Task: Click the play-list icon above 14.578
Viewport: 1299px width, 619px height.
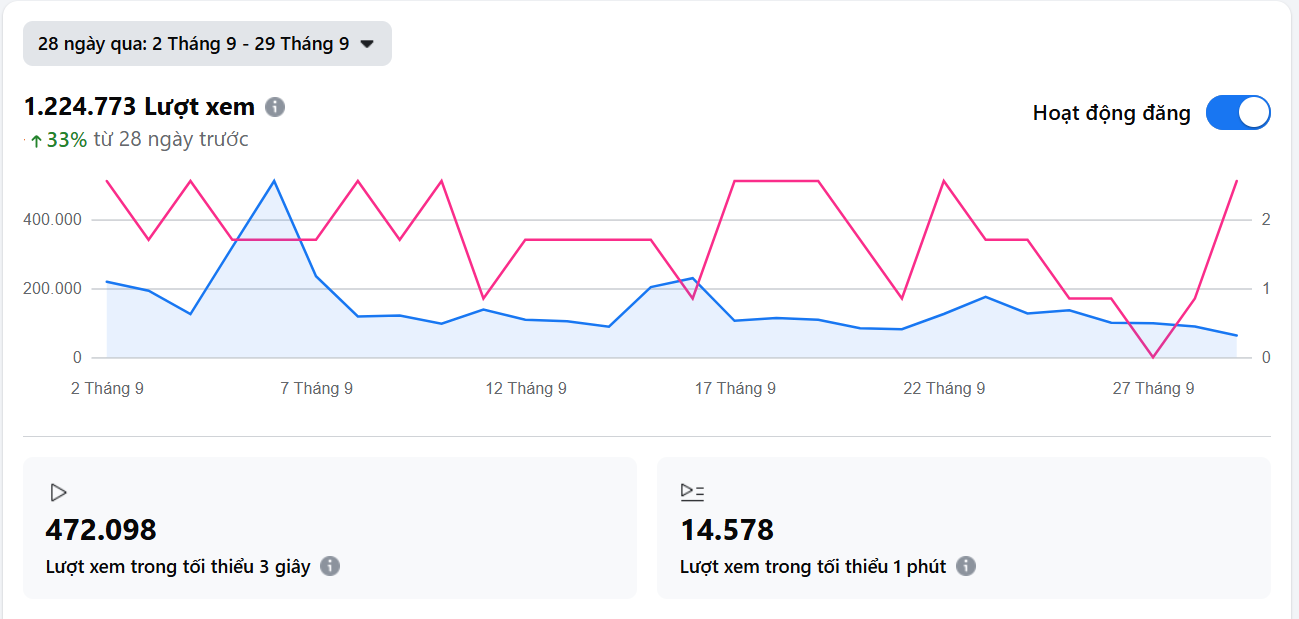Action: [692, 492]
